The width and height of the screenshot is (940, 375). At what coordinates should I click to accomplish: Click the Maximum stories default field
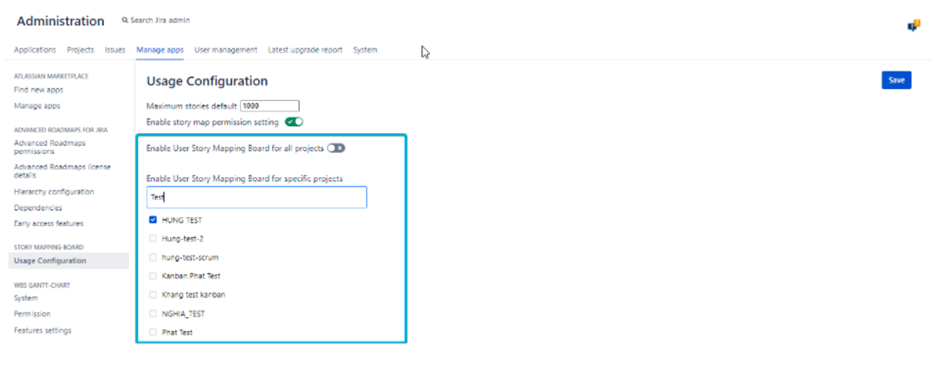(270, 106)
